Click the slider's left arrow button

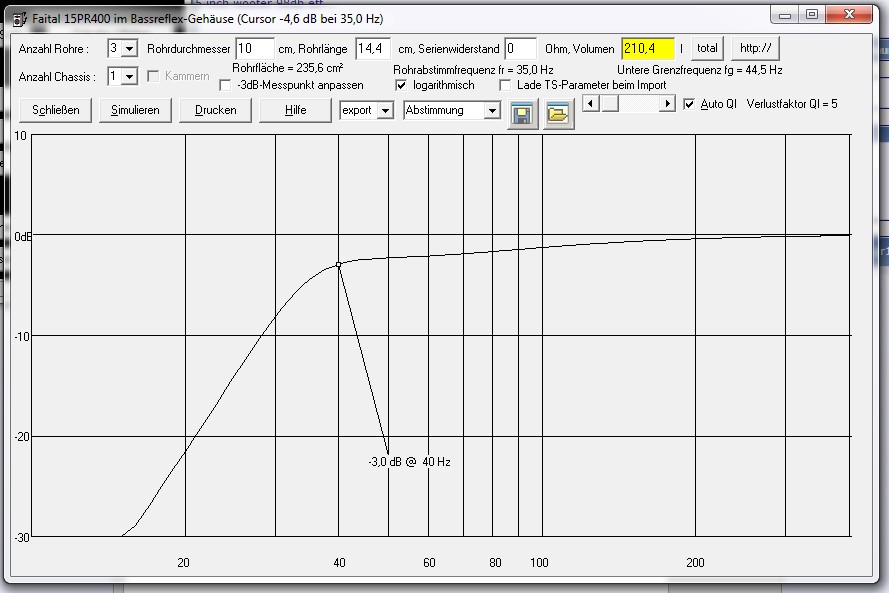591,104
